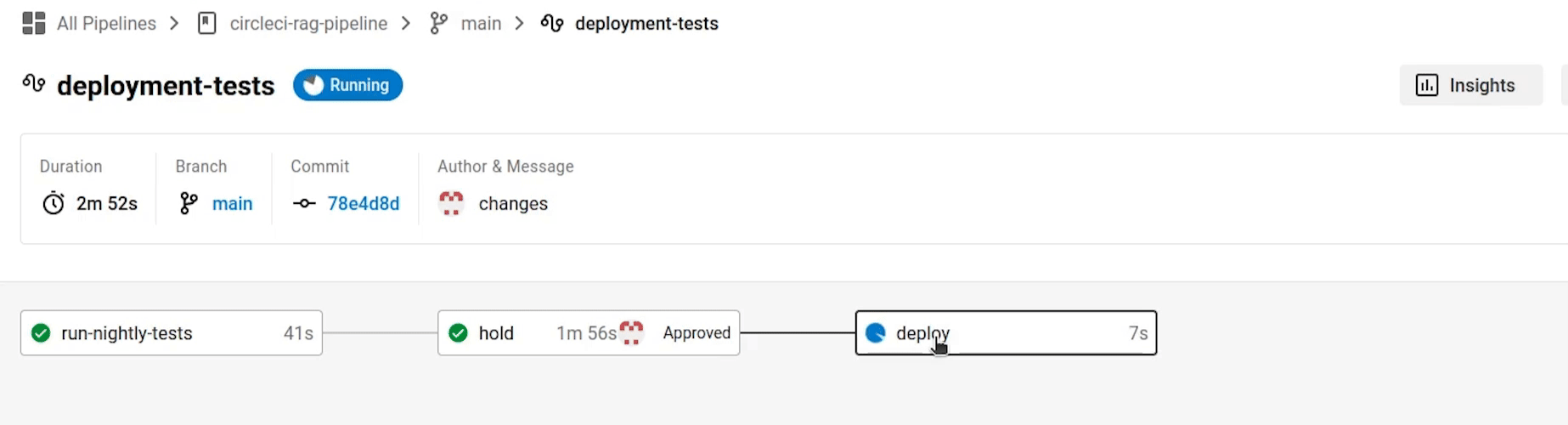Click the Approved label on hold
1568x425 pixels.
click(697, 333)
